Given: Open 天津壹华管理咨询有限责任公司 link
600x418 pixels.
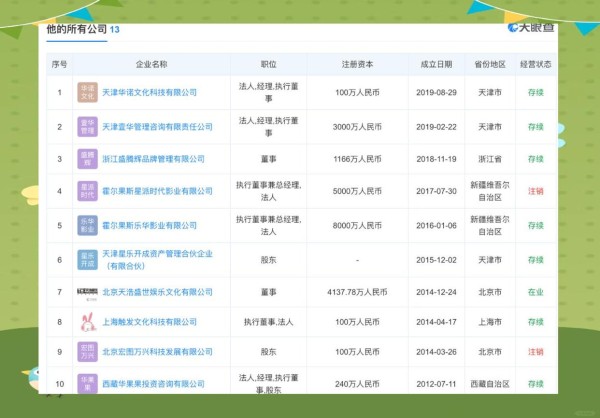Looking at the screenshot, I should [157, 127].
